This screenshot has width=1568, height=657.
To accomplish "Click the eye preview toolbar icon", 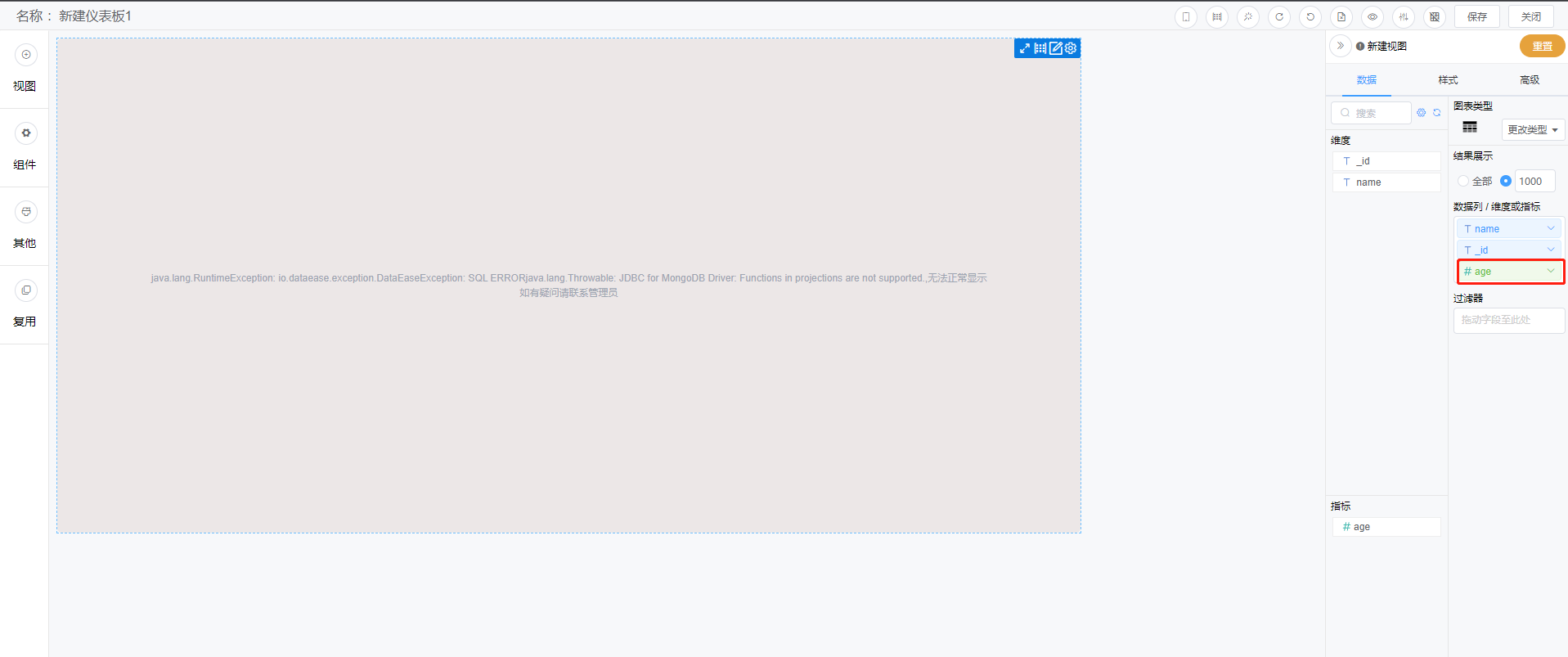I will tap(1373, 17).
